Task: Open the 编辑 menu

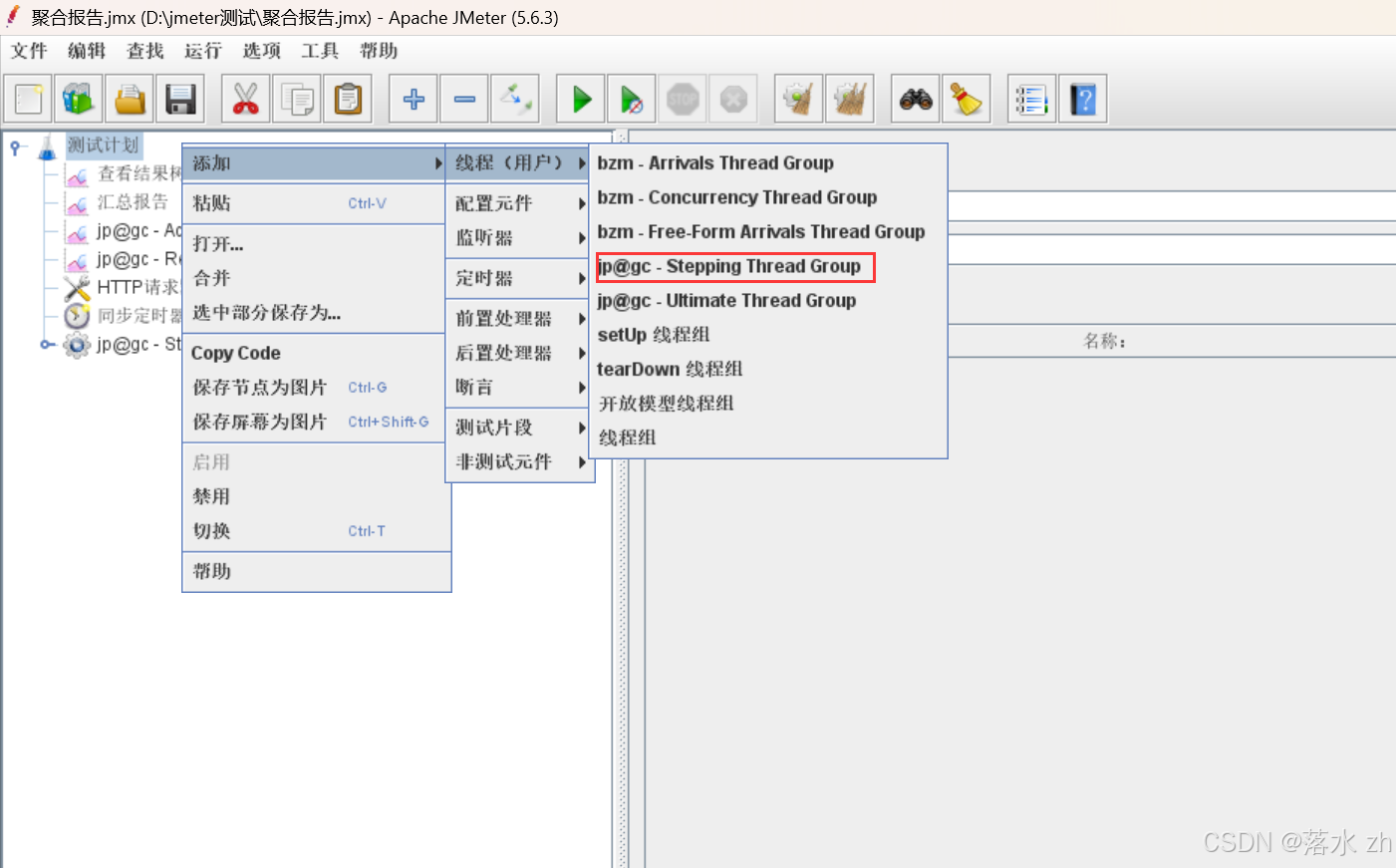Action: 87,51
